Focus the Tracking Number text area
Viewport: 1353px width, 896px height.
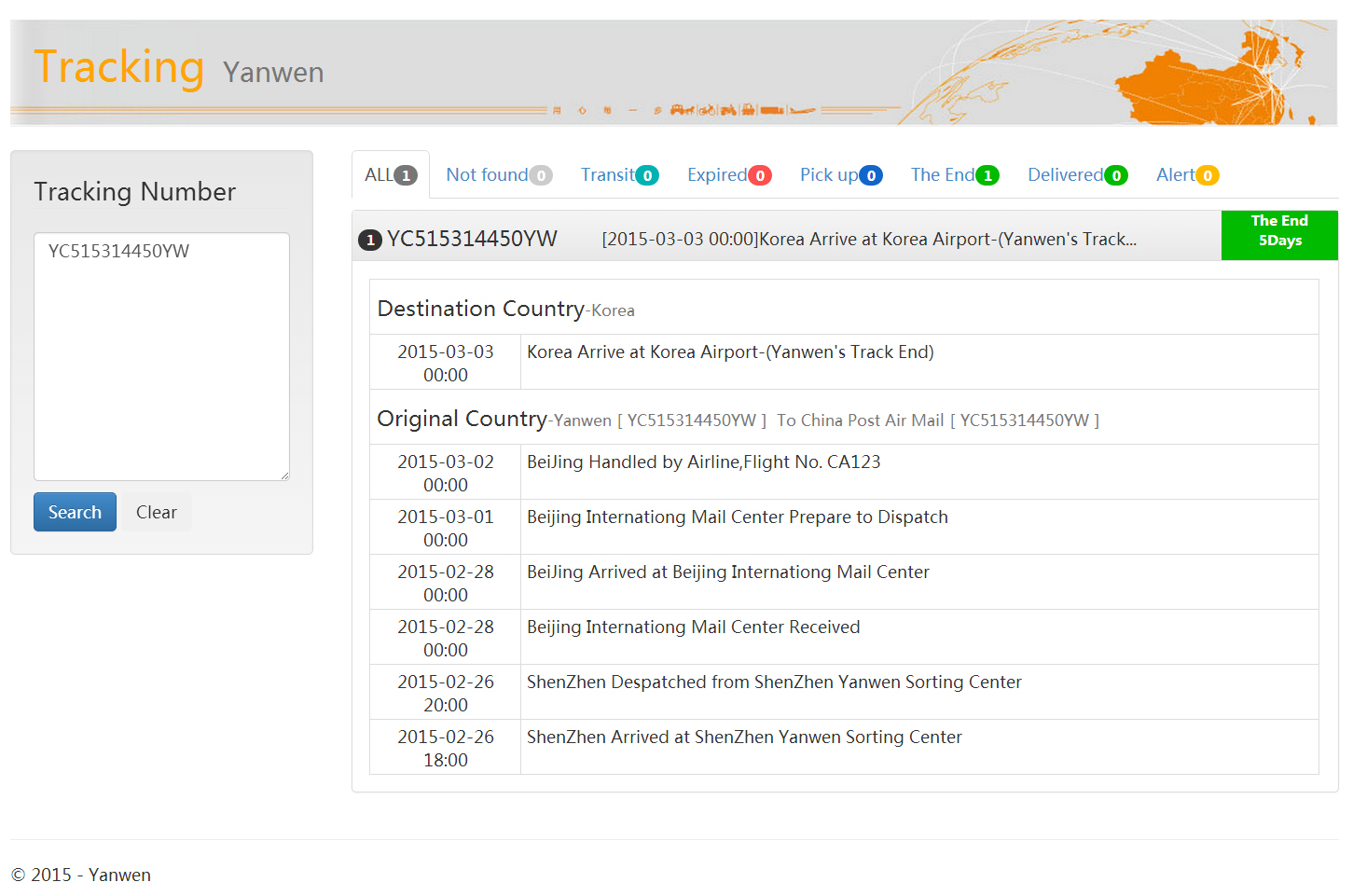coord(161,356)
